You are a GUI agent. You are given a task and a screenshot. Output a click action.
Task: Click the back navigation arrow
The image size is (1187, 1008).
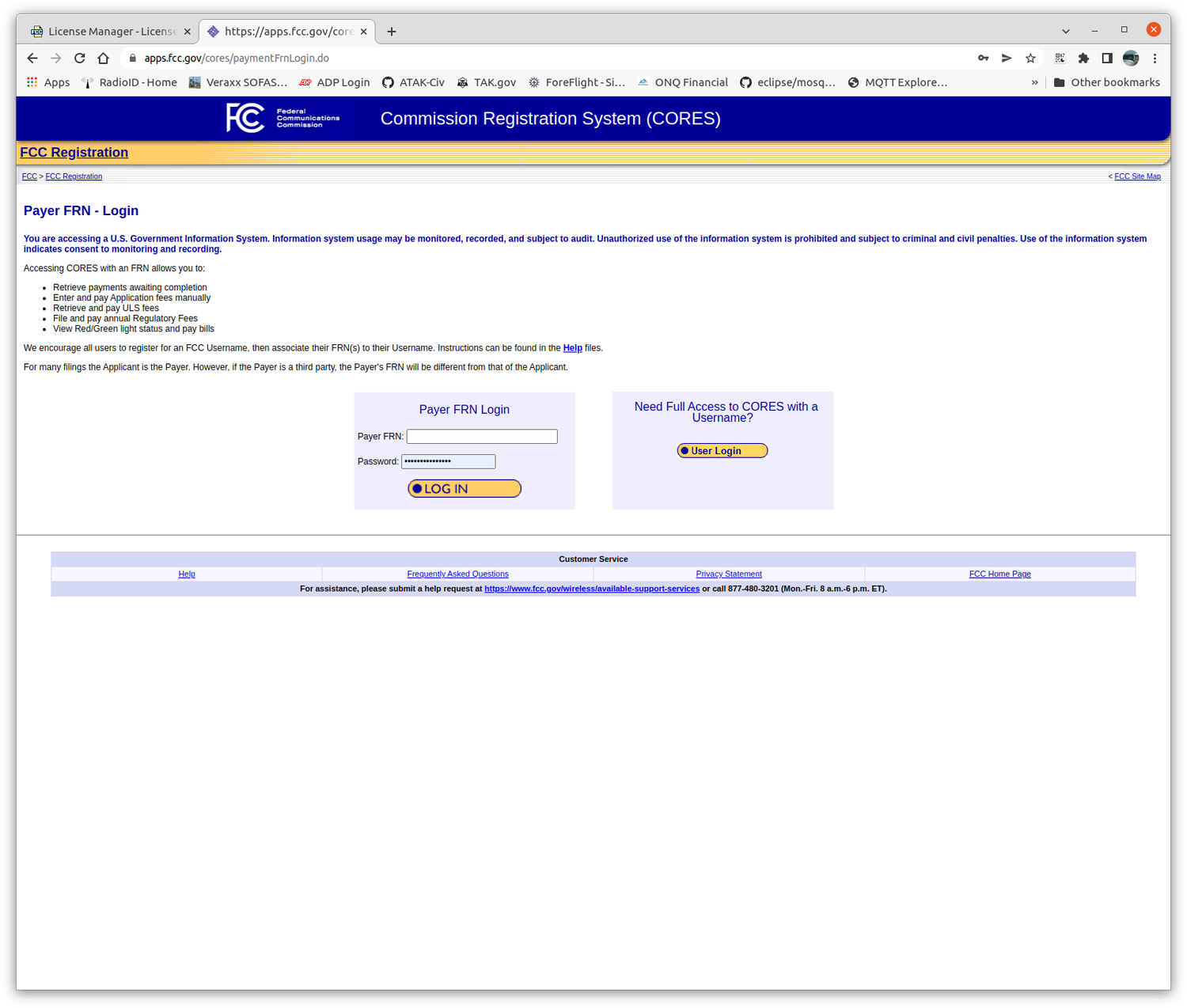pyautogui.click(x=32, y=58)
